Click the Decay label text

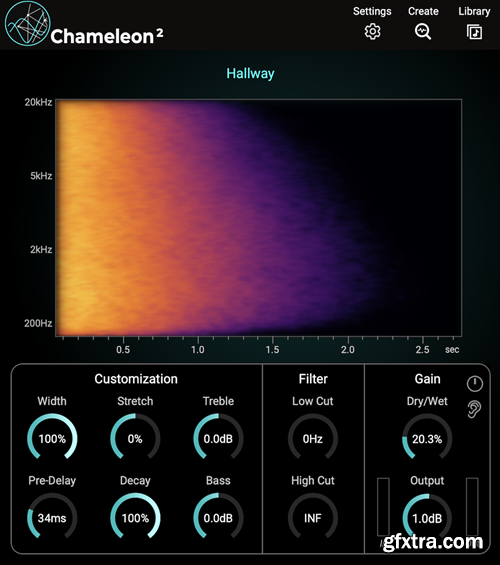135,481
